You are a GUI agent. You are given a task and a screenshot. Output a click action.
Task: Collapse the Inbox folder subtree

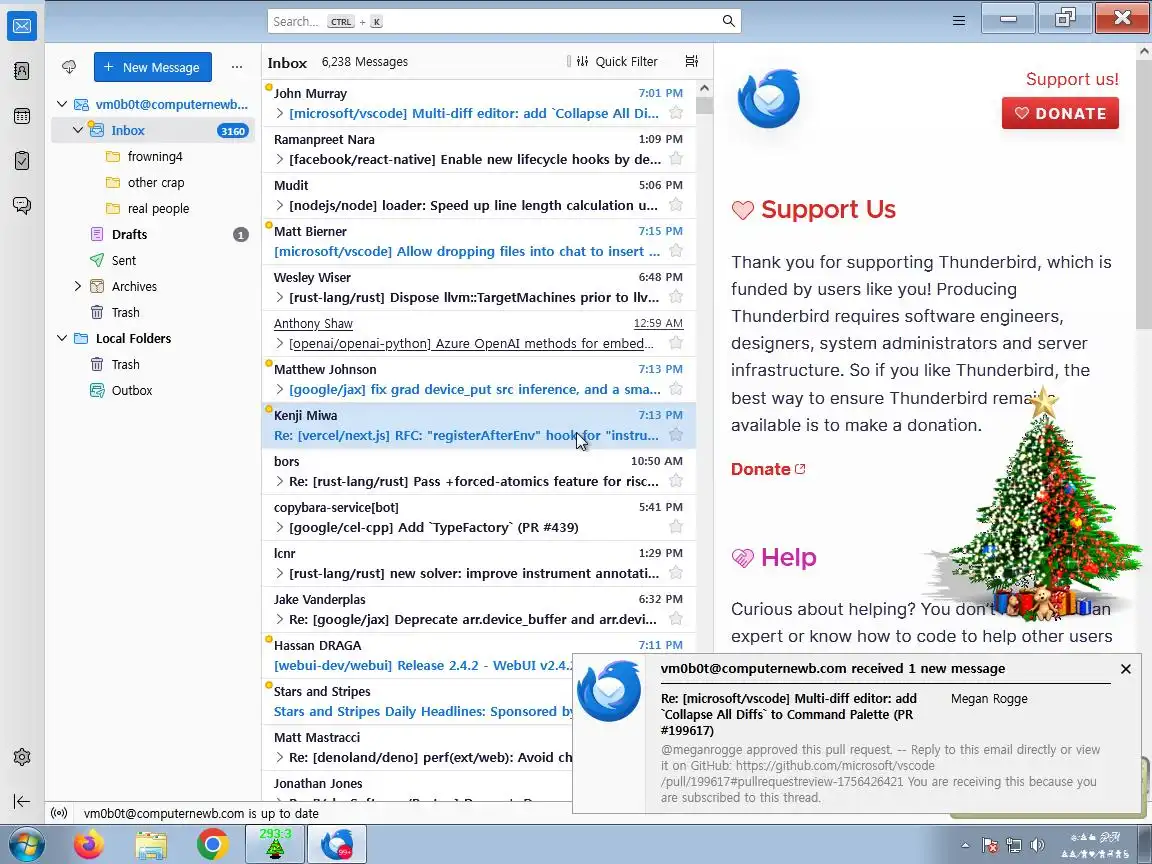pyautogui.click(x=78, y=130)
